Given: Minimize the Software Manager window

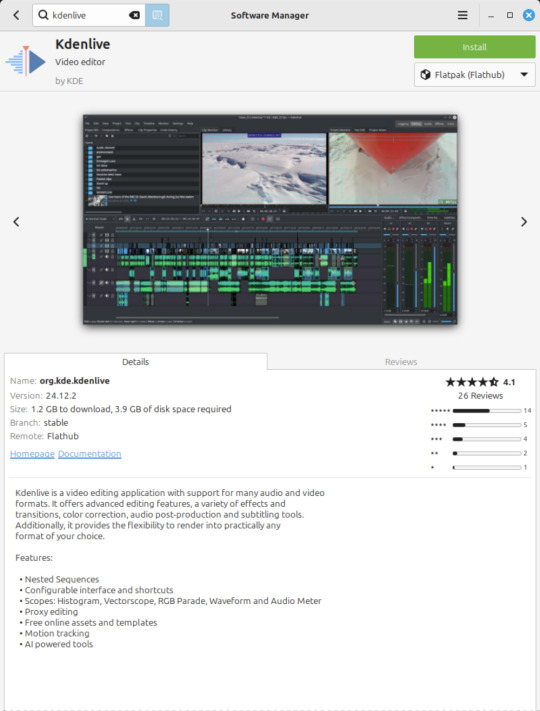Looking at the screenshot, I should pos(491,15).
